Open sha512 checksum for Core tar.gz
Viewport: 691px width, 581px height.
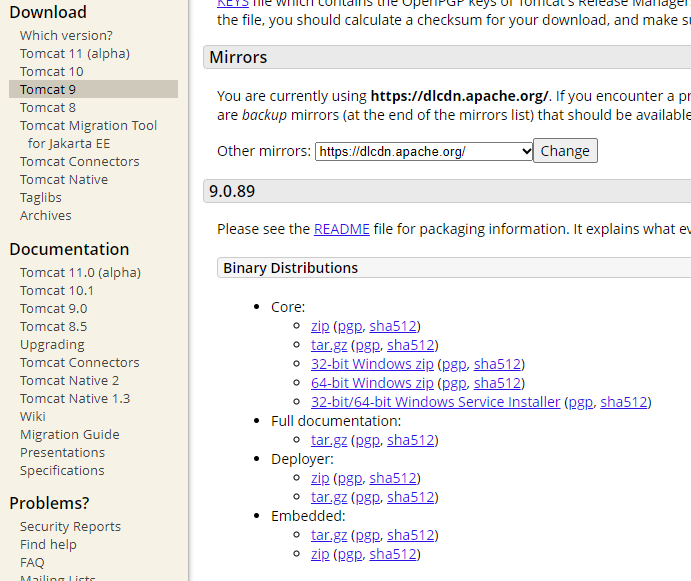click(x=411, y=345)
